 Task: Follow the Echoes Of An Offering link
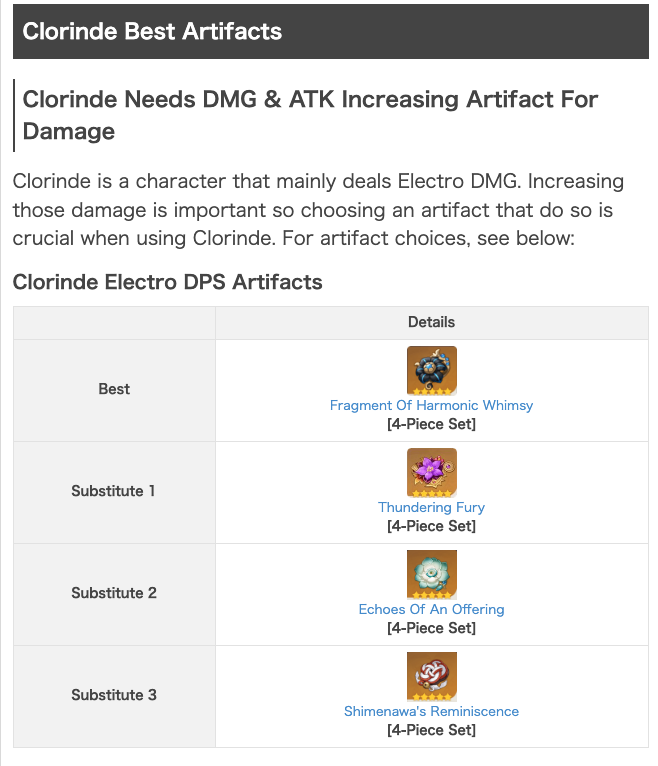pos(432,610)
